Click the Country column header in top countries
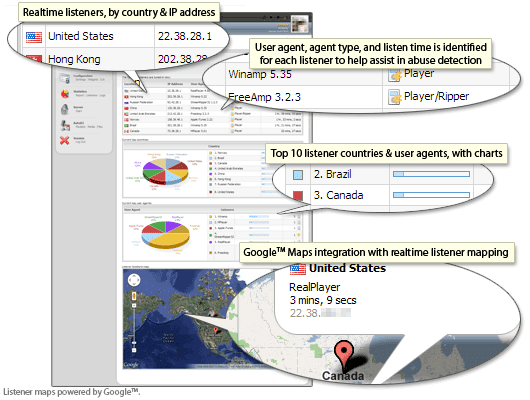530x400 pixels. point(214,146)
